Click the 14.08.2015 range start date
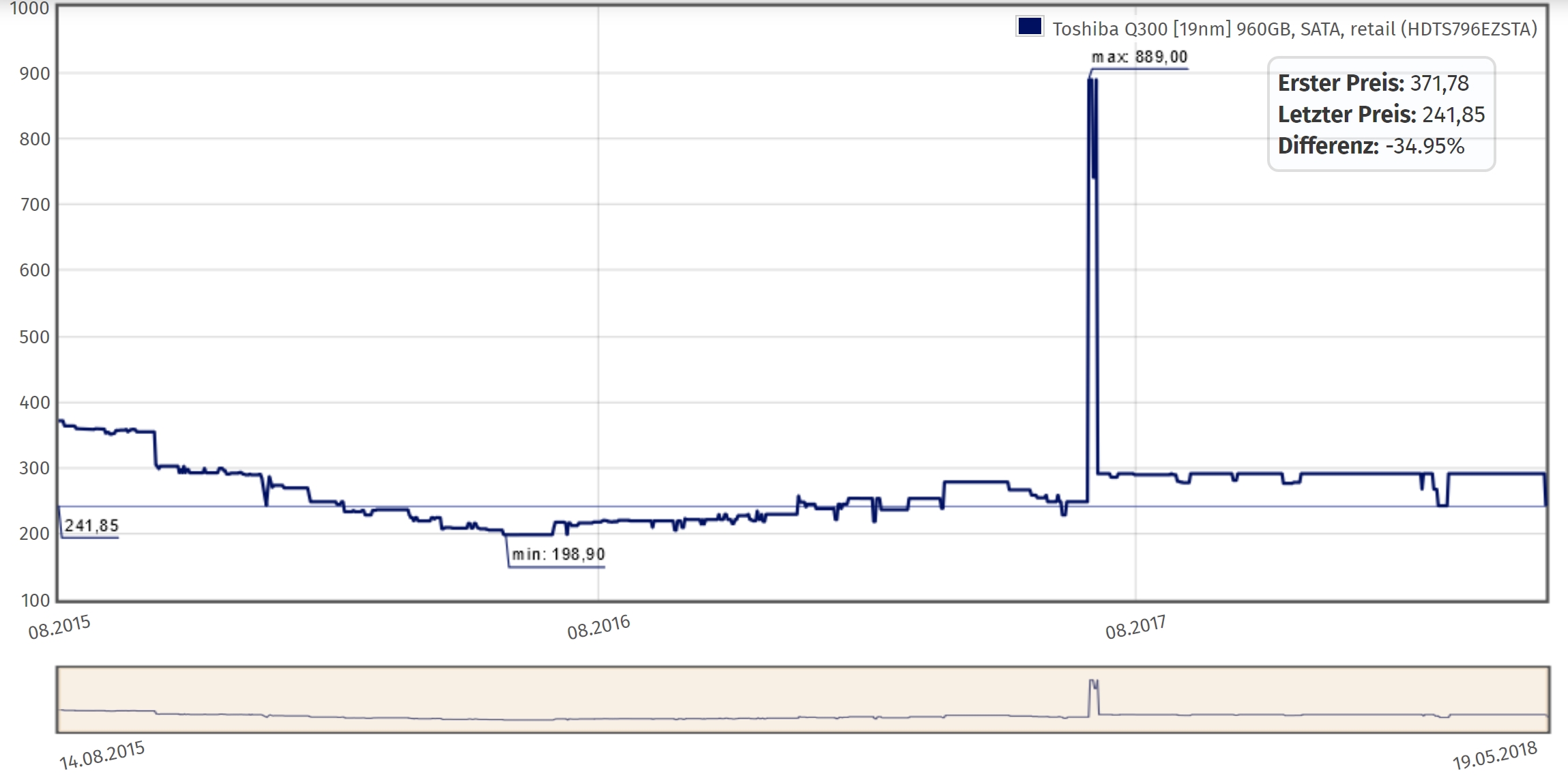This screenshot has height=776, width=1568. tap(102, 755)
